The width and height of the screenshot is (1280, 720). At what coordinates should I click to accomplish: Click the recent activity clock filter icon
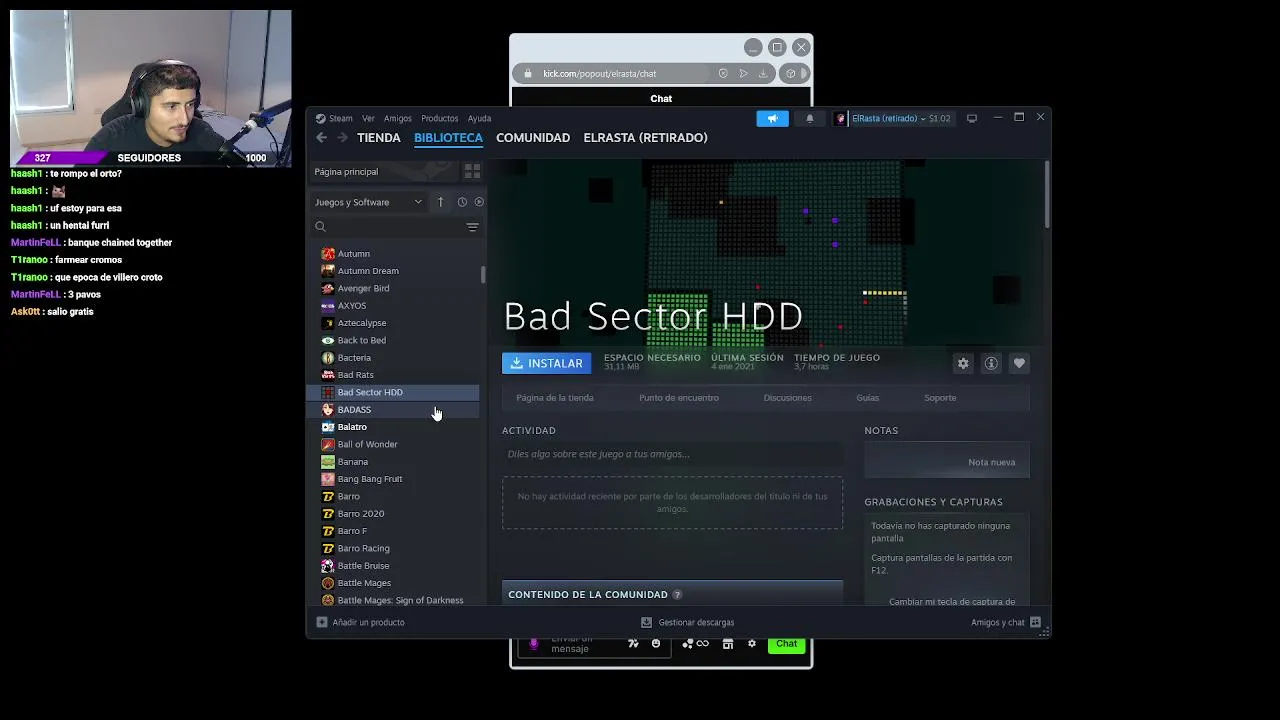462,202
